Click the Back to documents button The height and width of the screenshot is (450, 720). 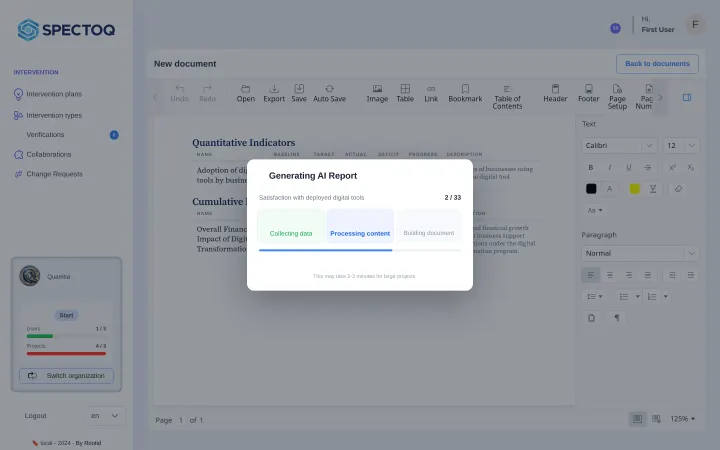pyautogui.click(x=657, y=64)
